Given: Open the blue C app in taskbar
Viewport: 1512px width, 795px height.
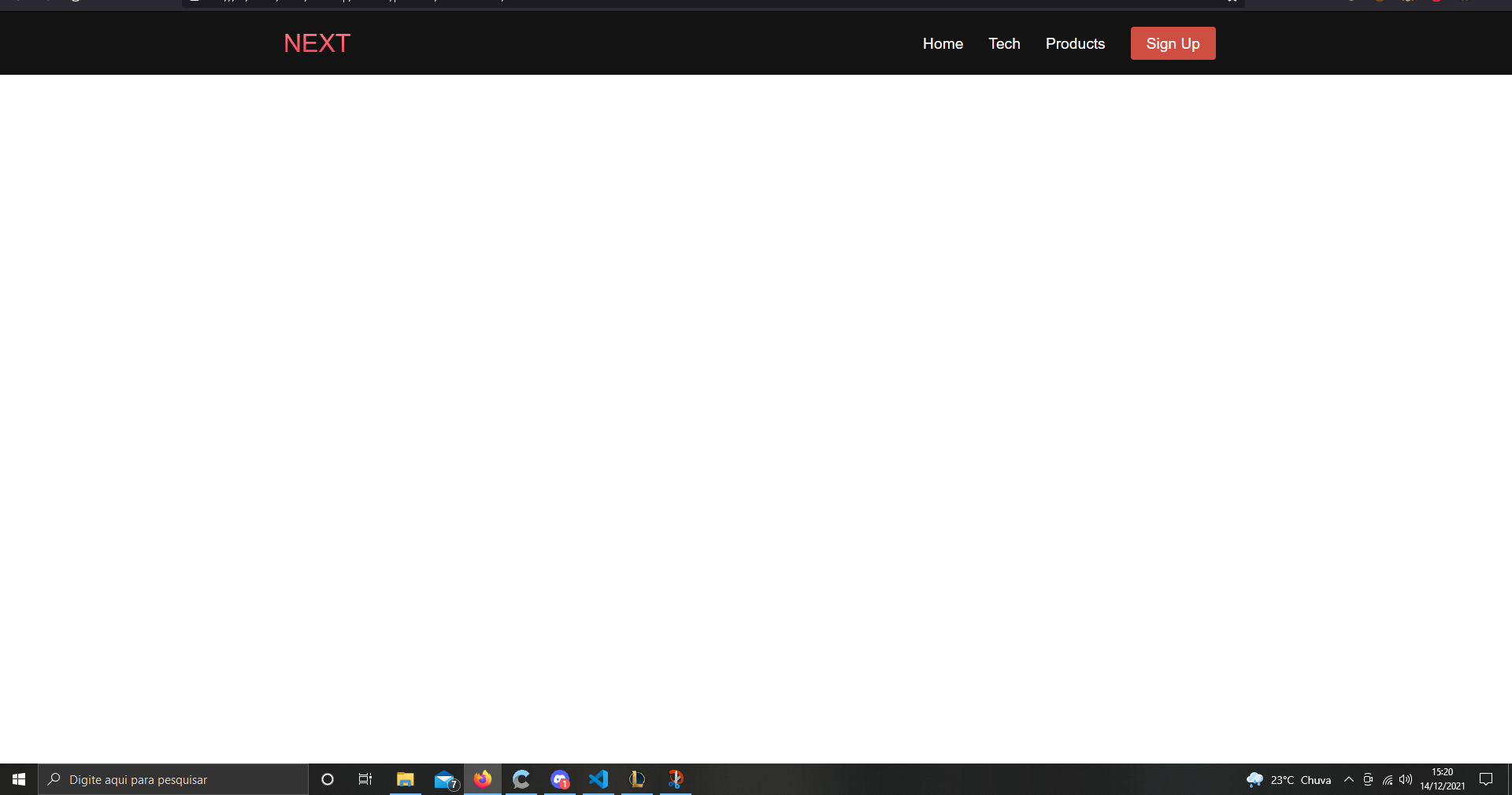Looking at the screenshot, I should click(521, 779).
